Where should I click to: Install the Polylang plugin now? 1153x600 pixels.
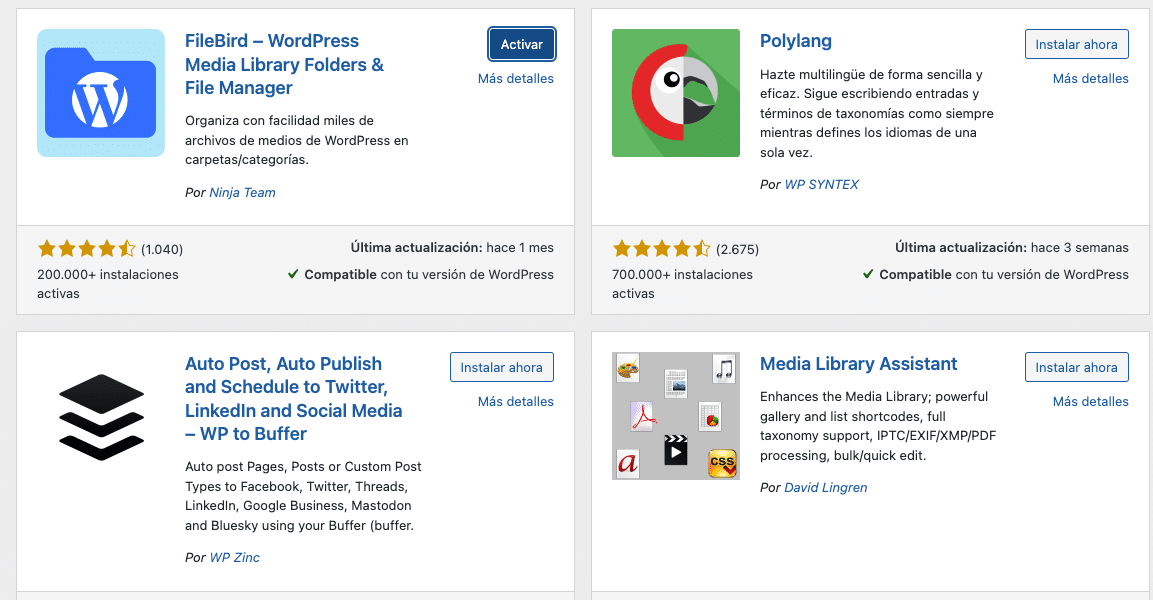click(x=1076, y=45)
